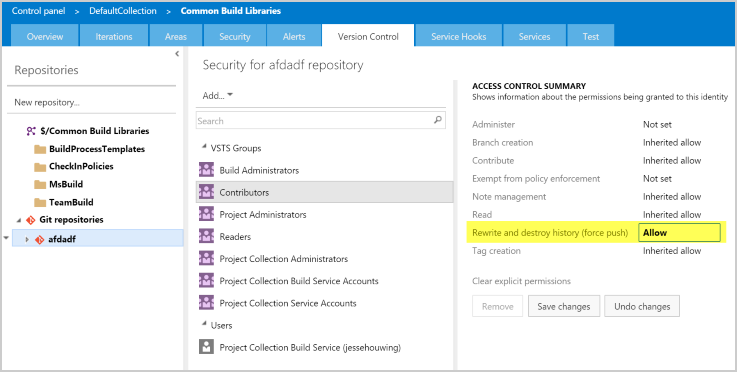
Task: Collapse the Repositories side panel
Action: (x=177, y=54)
